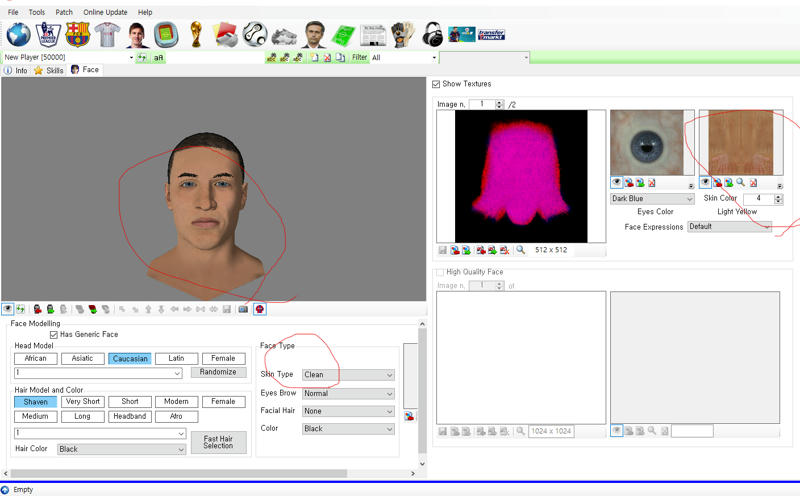Switch to the Skills tab

click(49, 70)
